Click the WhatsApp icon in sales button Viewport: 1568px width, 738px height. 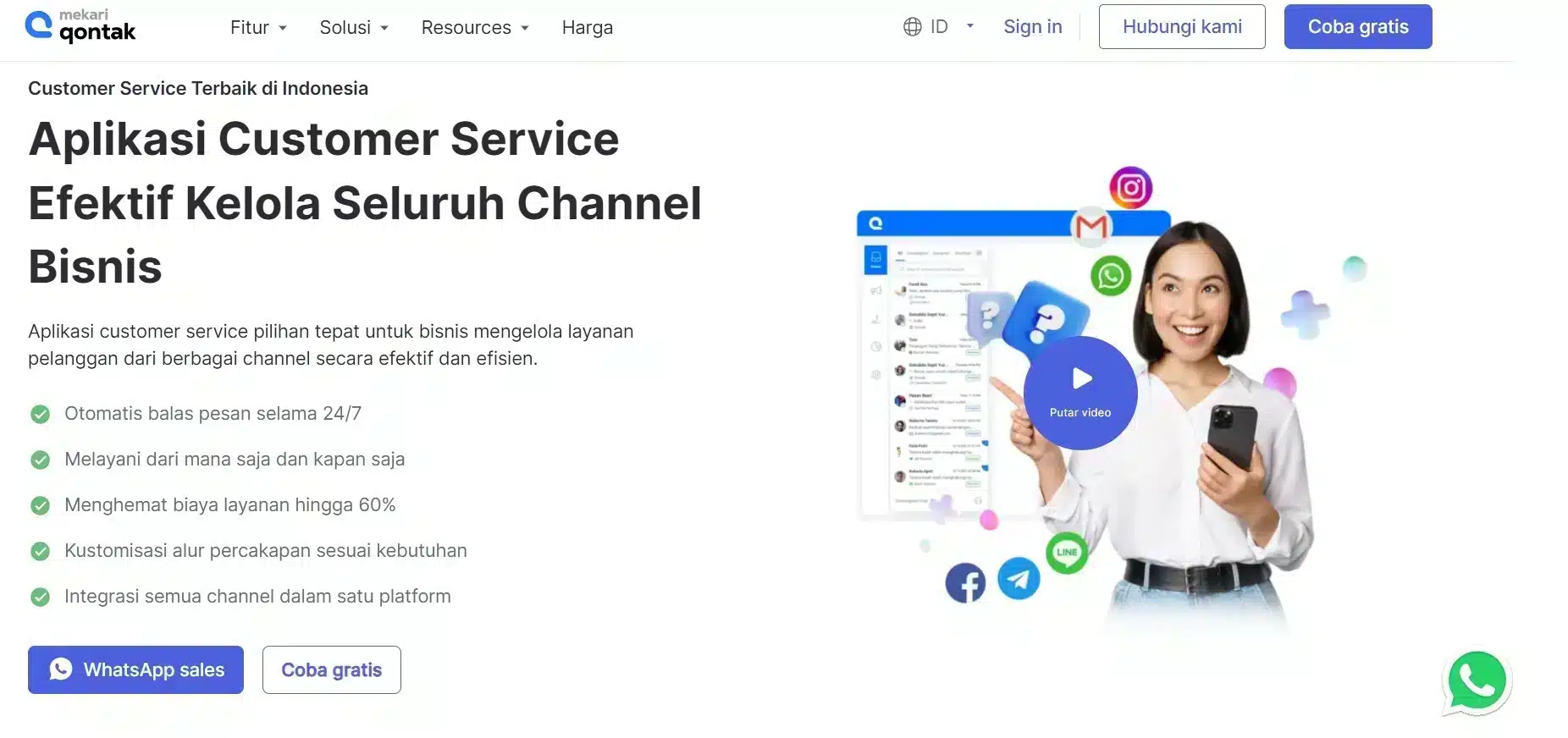click(60, 669)
